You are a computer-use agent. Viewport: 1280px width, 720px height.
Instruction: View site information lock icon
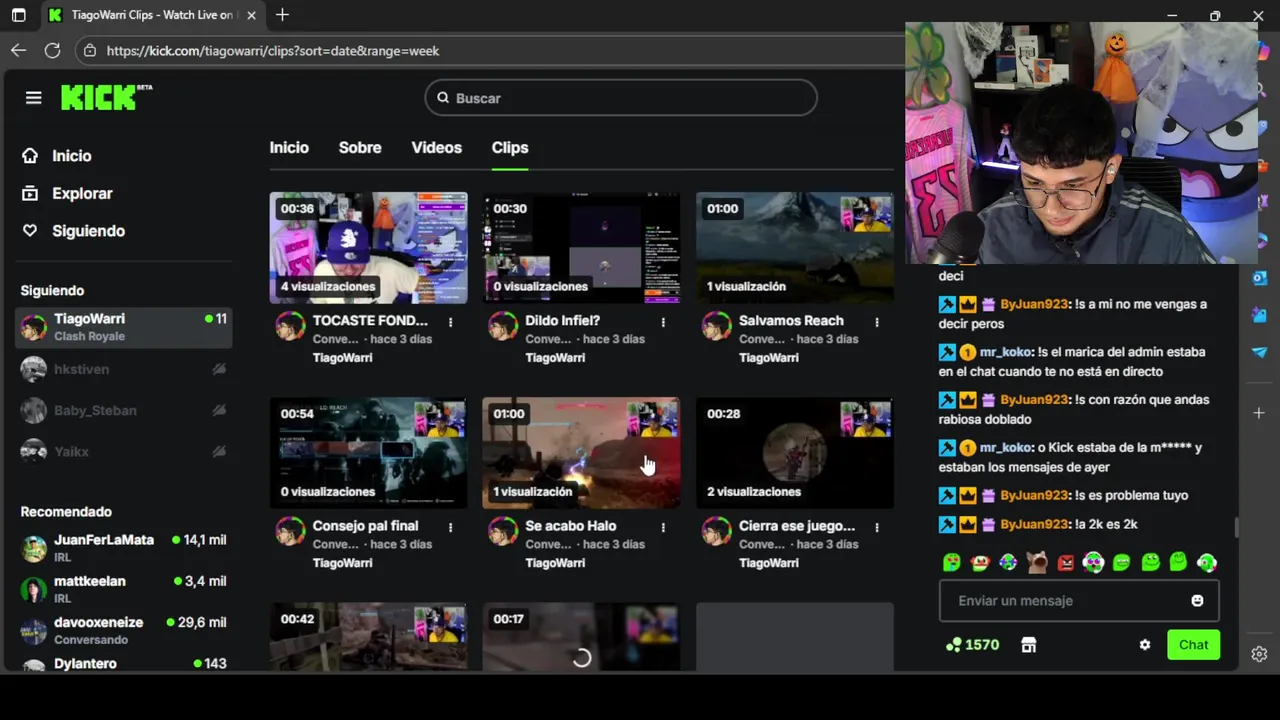point(90,50)
